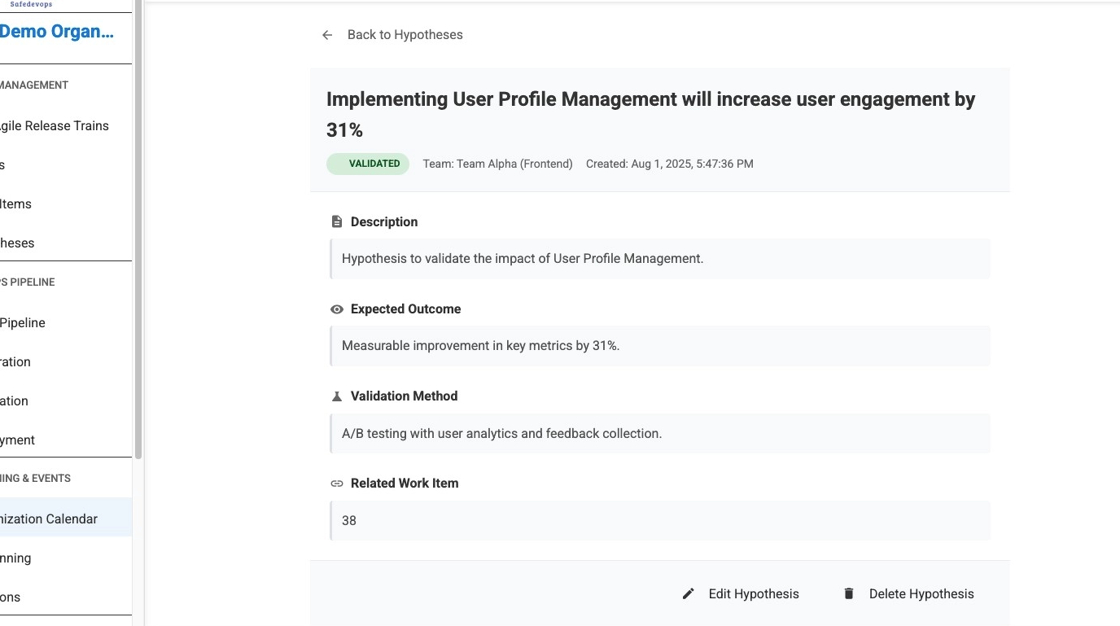
Task: Click the trash delete icon
Action: 849,594
